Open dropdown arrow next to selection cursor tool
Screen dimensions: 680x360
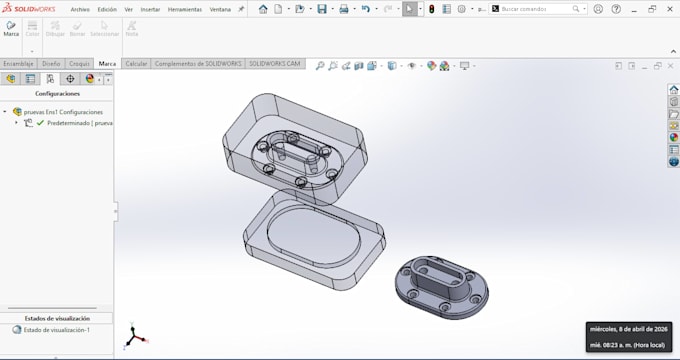[x=420, y=9]
